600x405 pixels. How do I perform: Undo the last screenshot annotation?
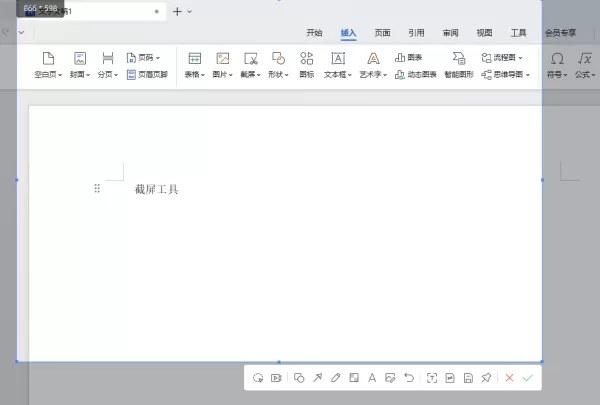tap(409, 378)
